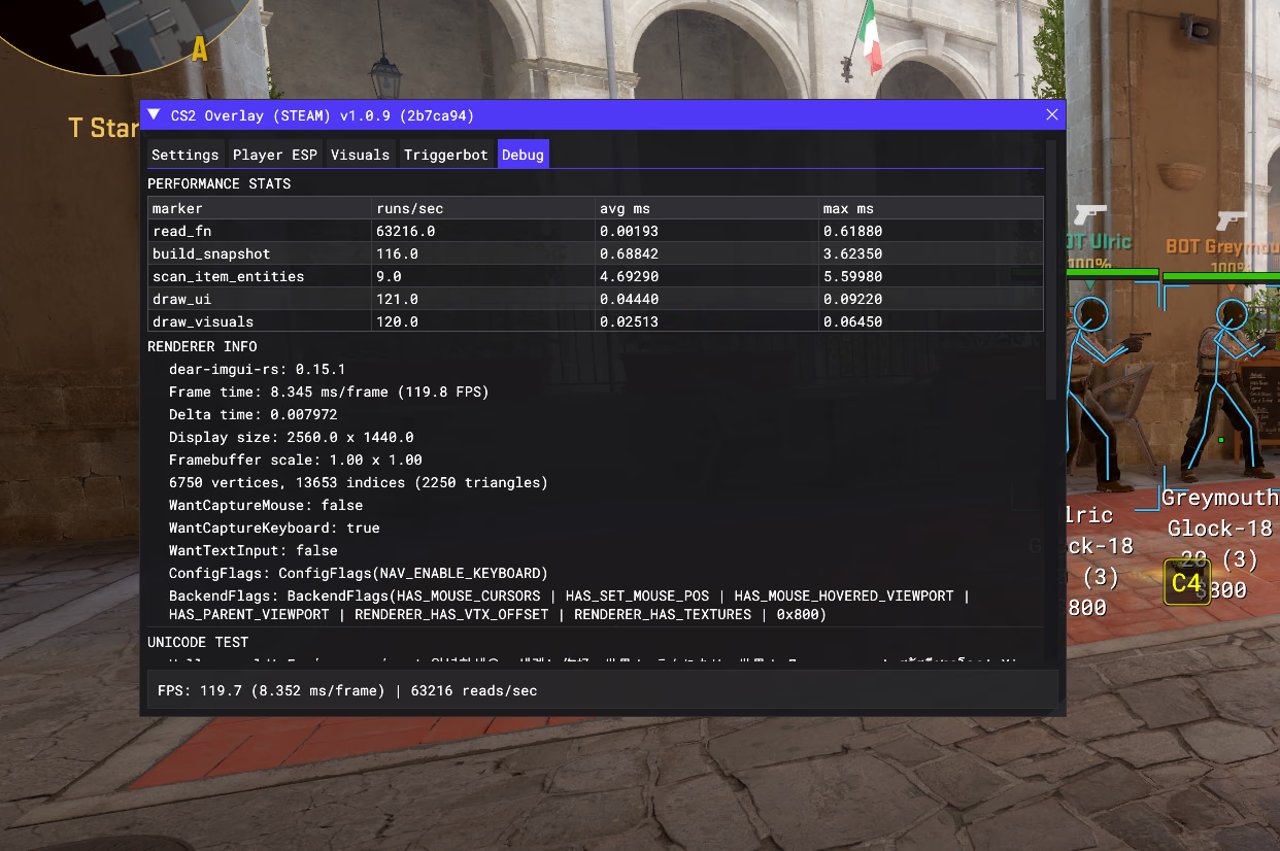Image resolution: width=1280 pixels, height=851 pixels.
Task: Click the avg ms value 4.69290
Action: click(629, 276)
